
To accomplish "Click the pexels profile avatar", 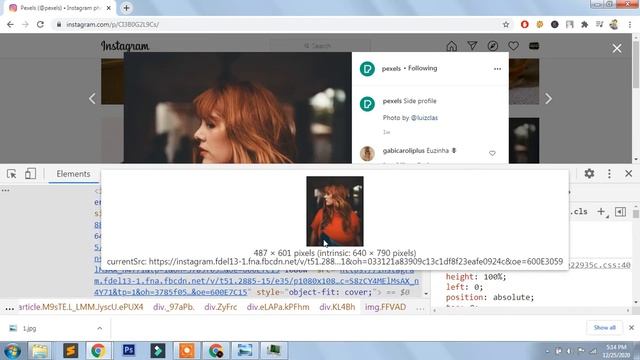I will (367, 69).
